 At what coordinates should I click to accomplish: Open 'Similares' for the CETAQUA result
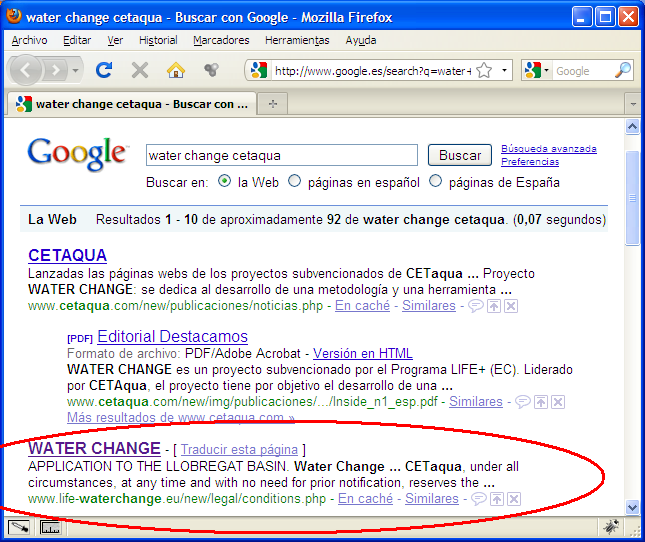[x=429, y=306]
